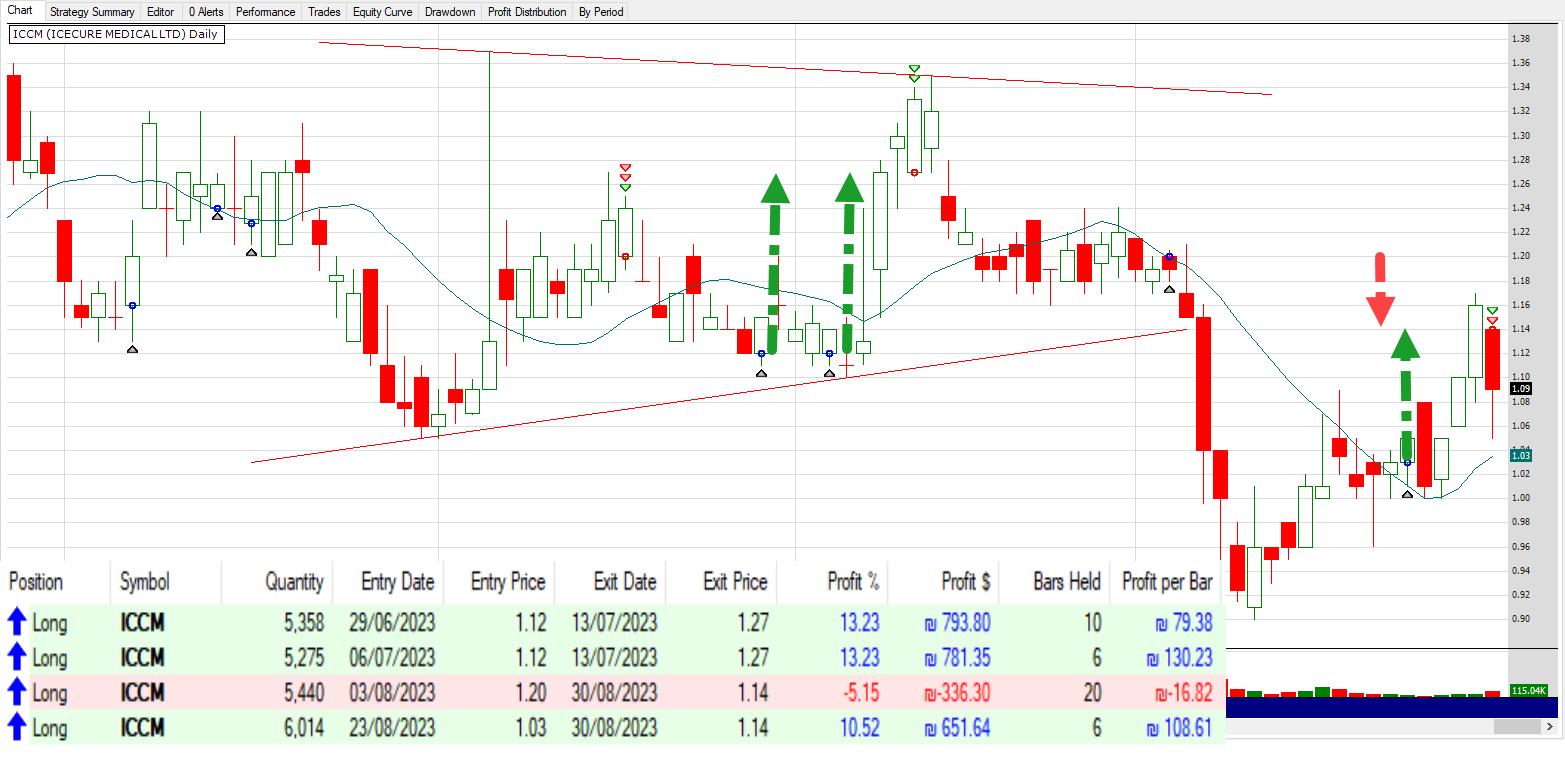Click the last price tag 1.09 on the price axis
Viewport: 1565px width, 761px height.
pyautogui.click(x=1521, y=388)
